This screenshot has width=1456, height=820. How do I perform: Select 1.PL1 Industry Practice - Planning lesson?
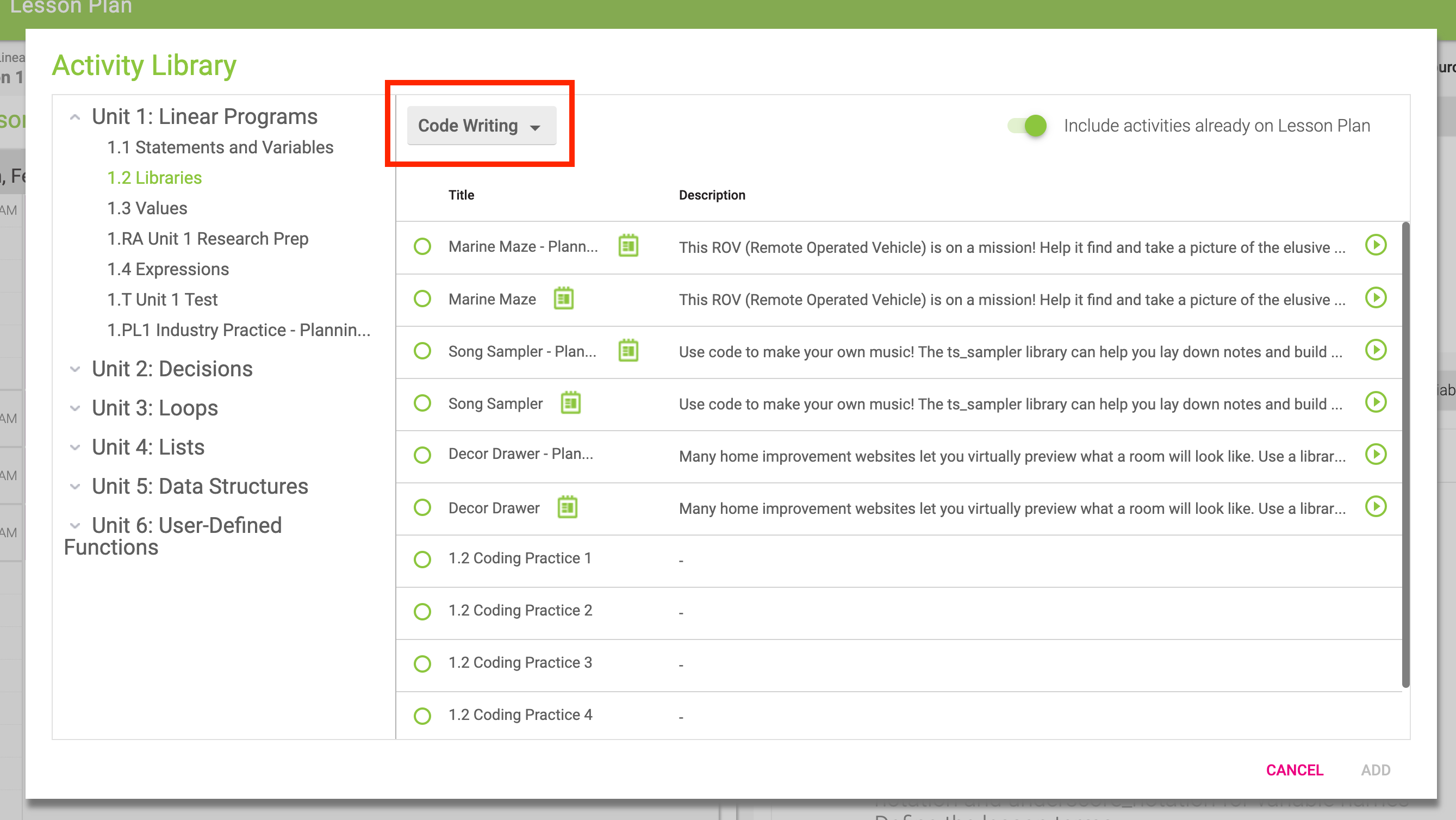pyautogui.click(x=239, y=331)
